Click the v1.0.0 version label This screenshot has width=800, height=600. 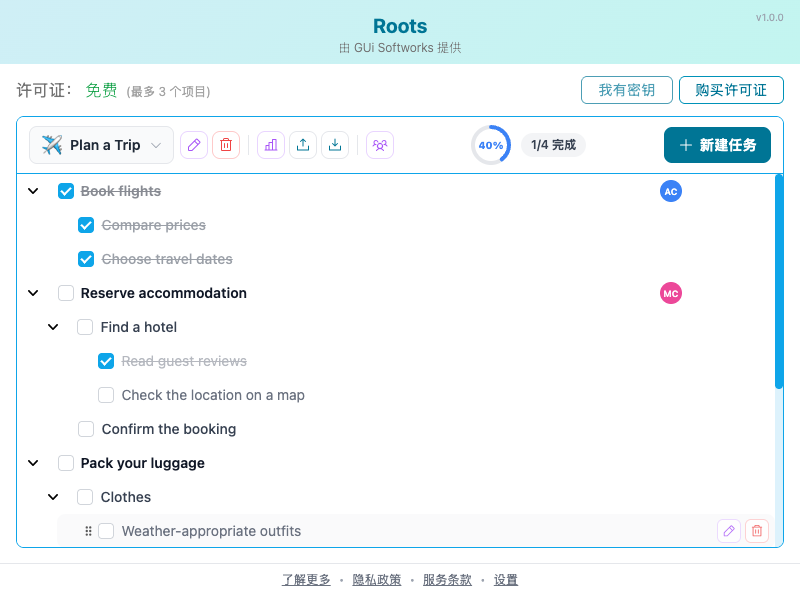coord(769,18)
